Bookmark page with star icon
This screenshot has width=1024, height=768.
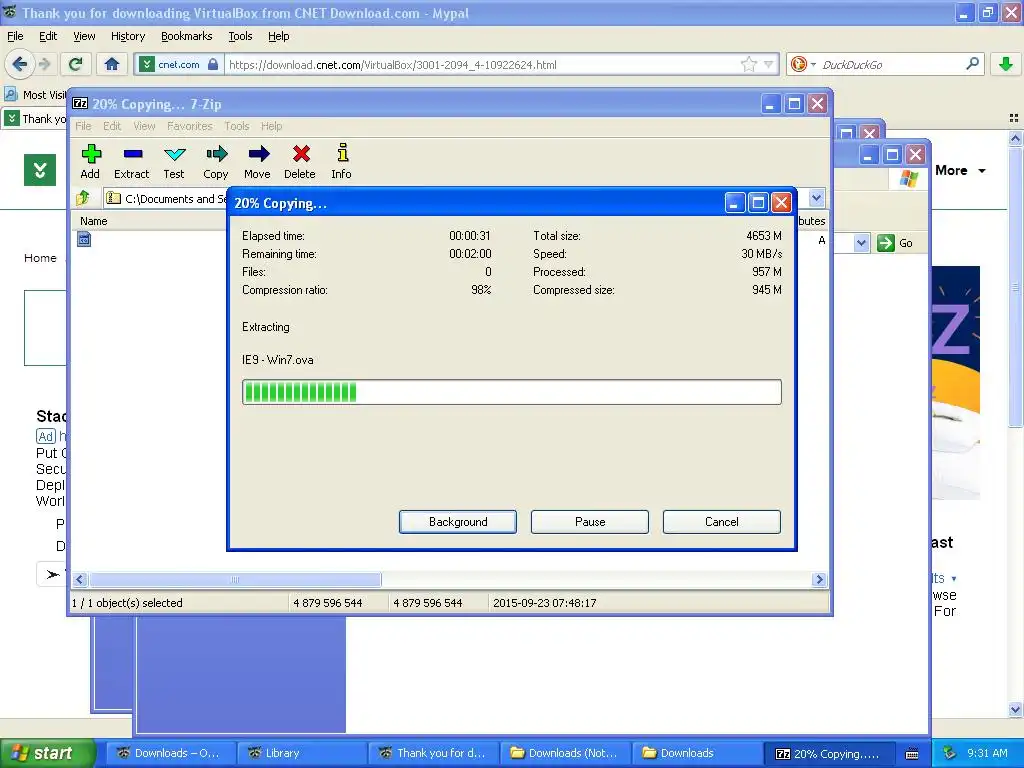pyautogui.click(x=748, y=64)
